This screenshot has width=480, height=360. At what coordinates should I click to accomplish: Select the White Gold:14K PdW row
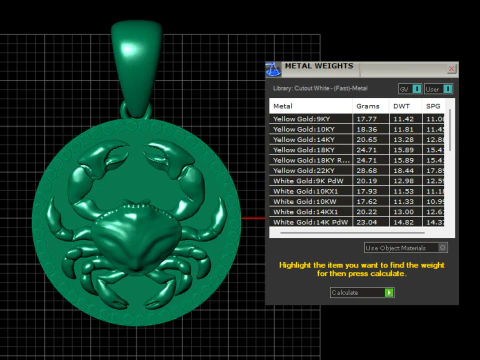coord(357,222)
